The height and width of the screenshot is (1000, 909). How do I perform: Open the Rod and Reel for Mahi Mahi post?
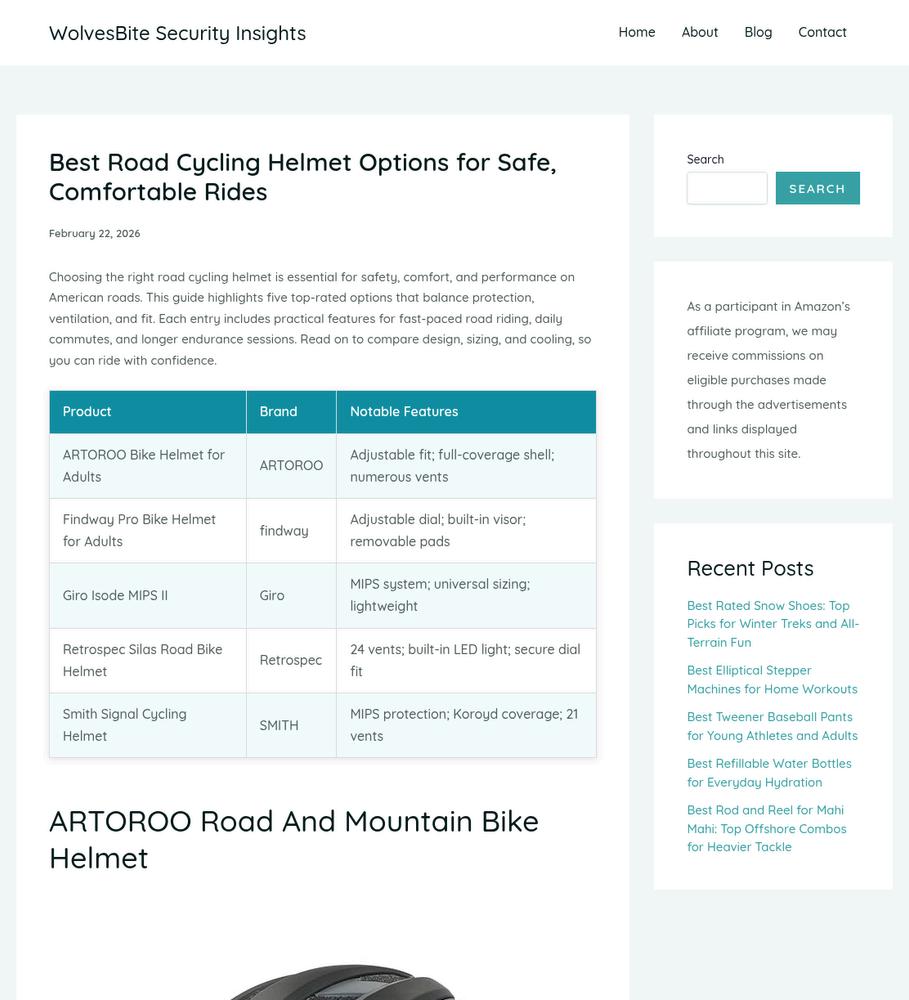click(766, 828)
